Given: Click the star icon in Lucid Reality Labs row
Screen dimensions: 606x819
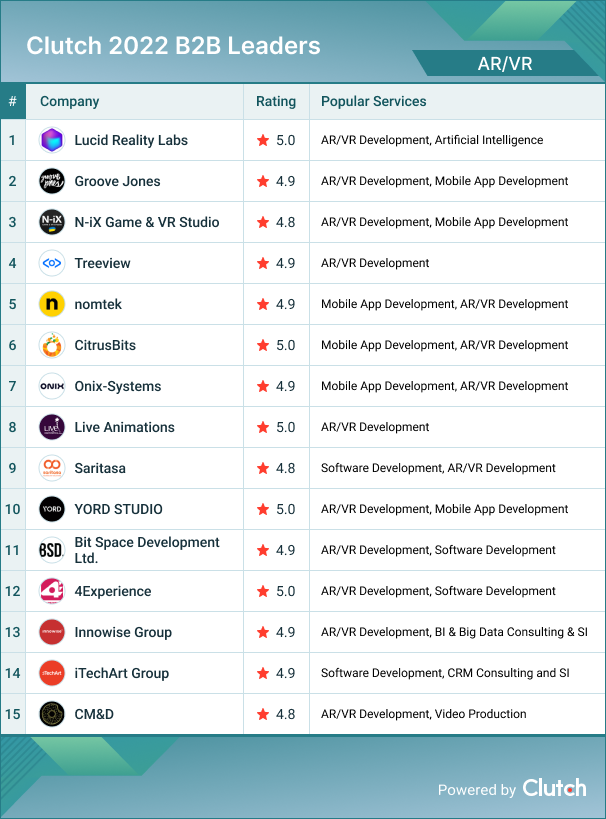Looking at the screenshot, I should pos(263,140).
